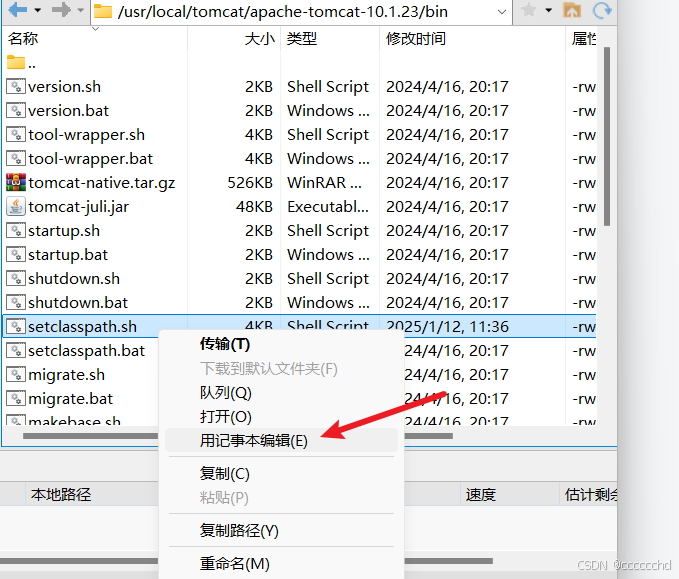This screenshot has width=679, height=579.
Task: Select setclasspath.bat file icon
Action: click(x=16, y=350)
